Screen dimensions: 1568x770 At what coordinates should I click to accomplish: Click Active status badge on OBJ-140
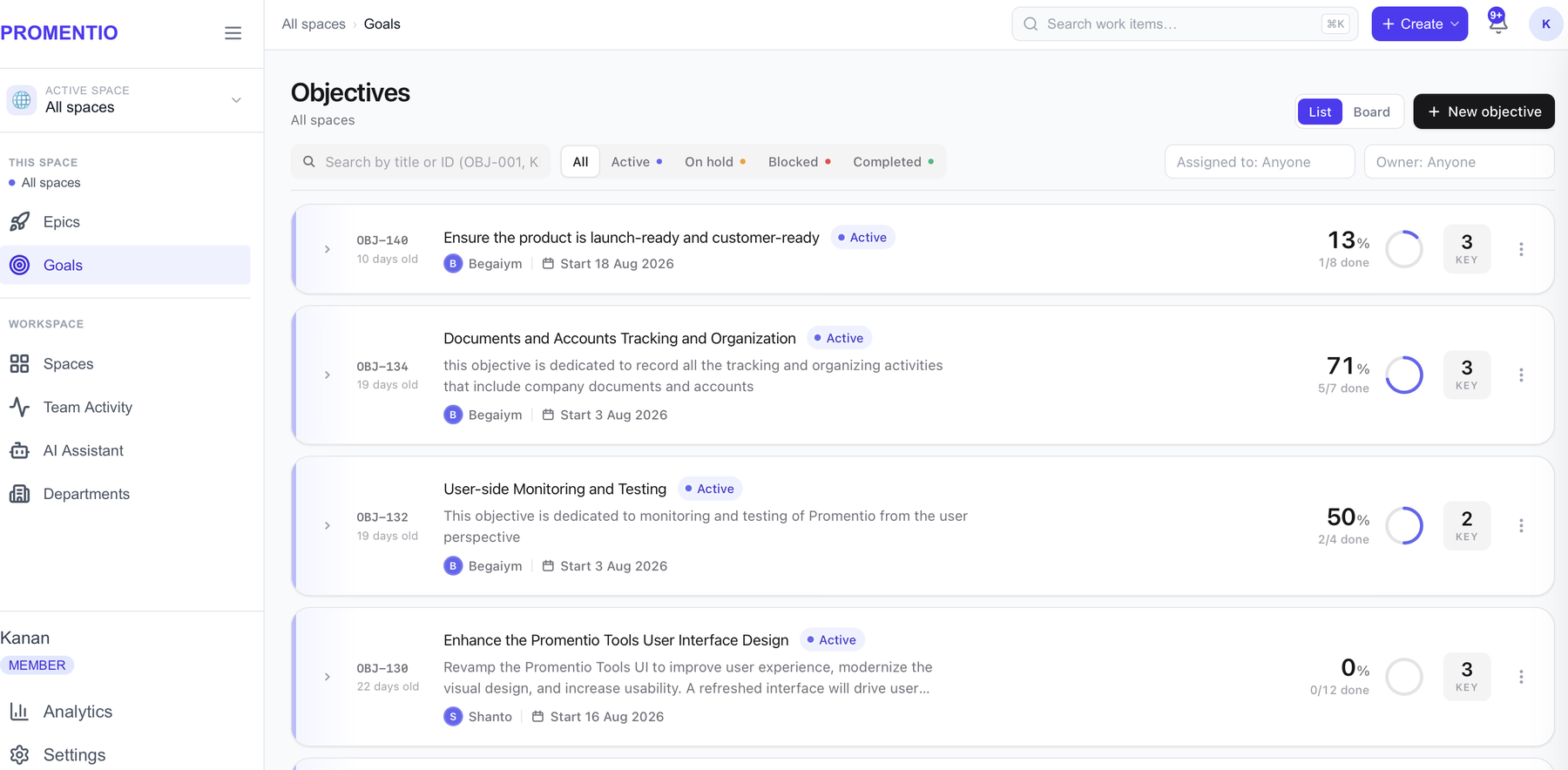862,238
